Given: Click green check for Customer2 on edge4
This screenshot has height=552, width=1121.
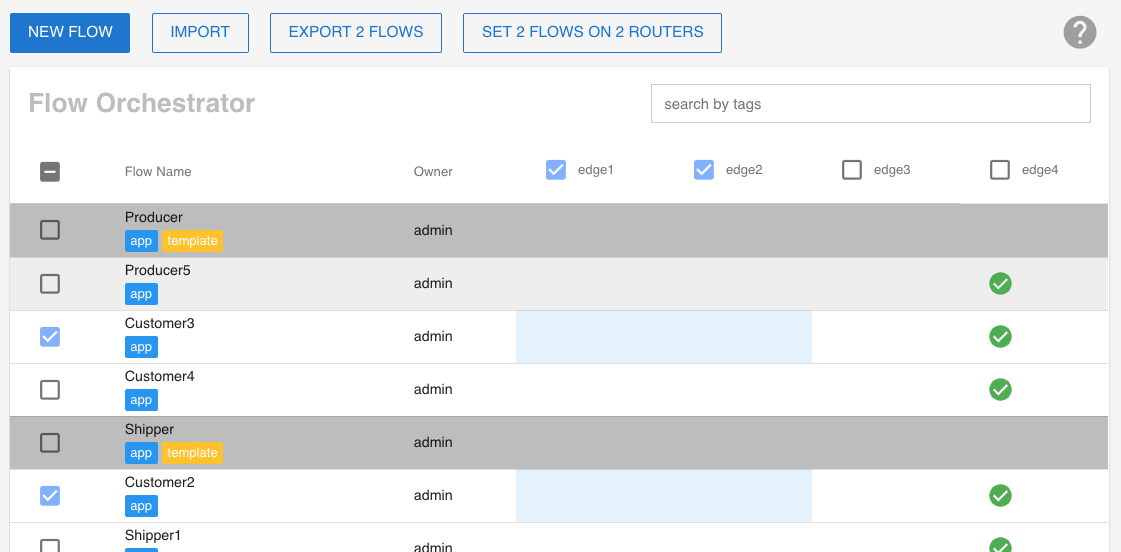Looking at the screenshot, I should 1000,496.
